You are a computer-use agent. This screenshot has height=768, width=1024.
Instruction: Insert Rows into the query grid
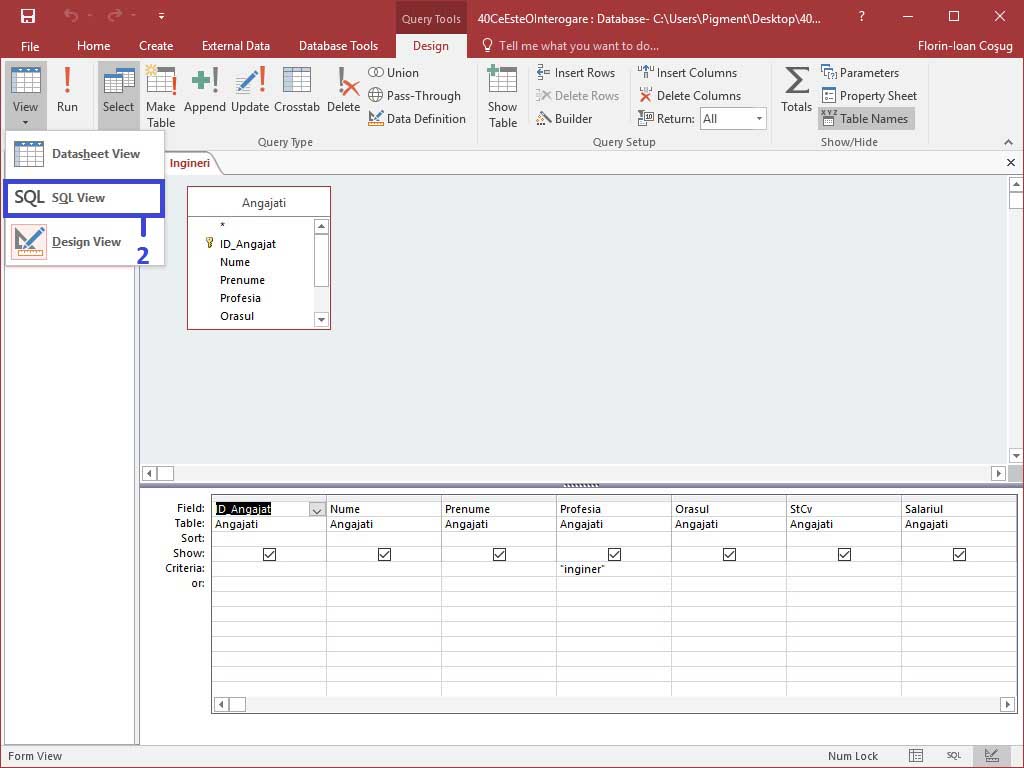[575, 72]
